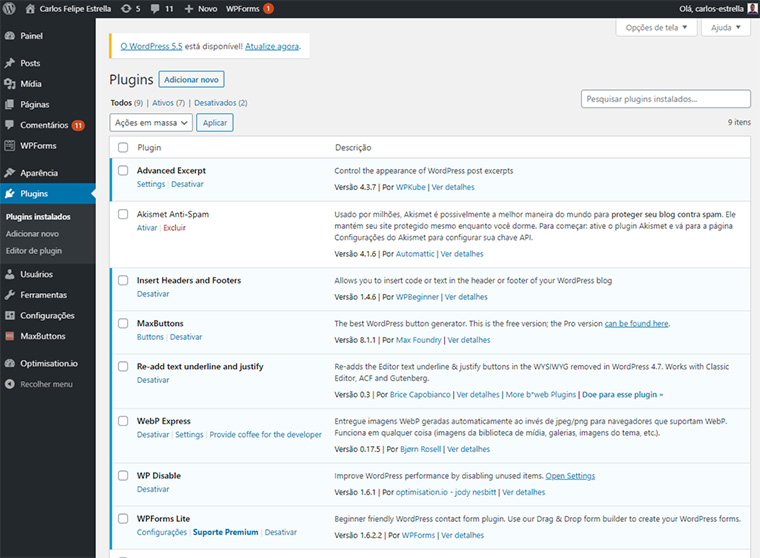Open the O WordPress 5.5 release link
This screenshot has height=558, width=760.
point(151,46)
